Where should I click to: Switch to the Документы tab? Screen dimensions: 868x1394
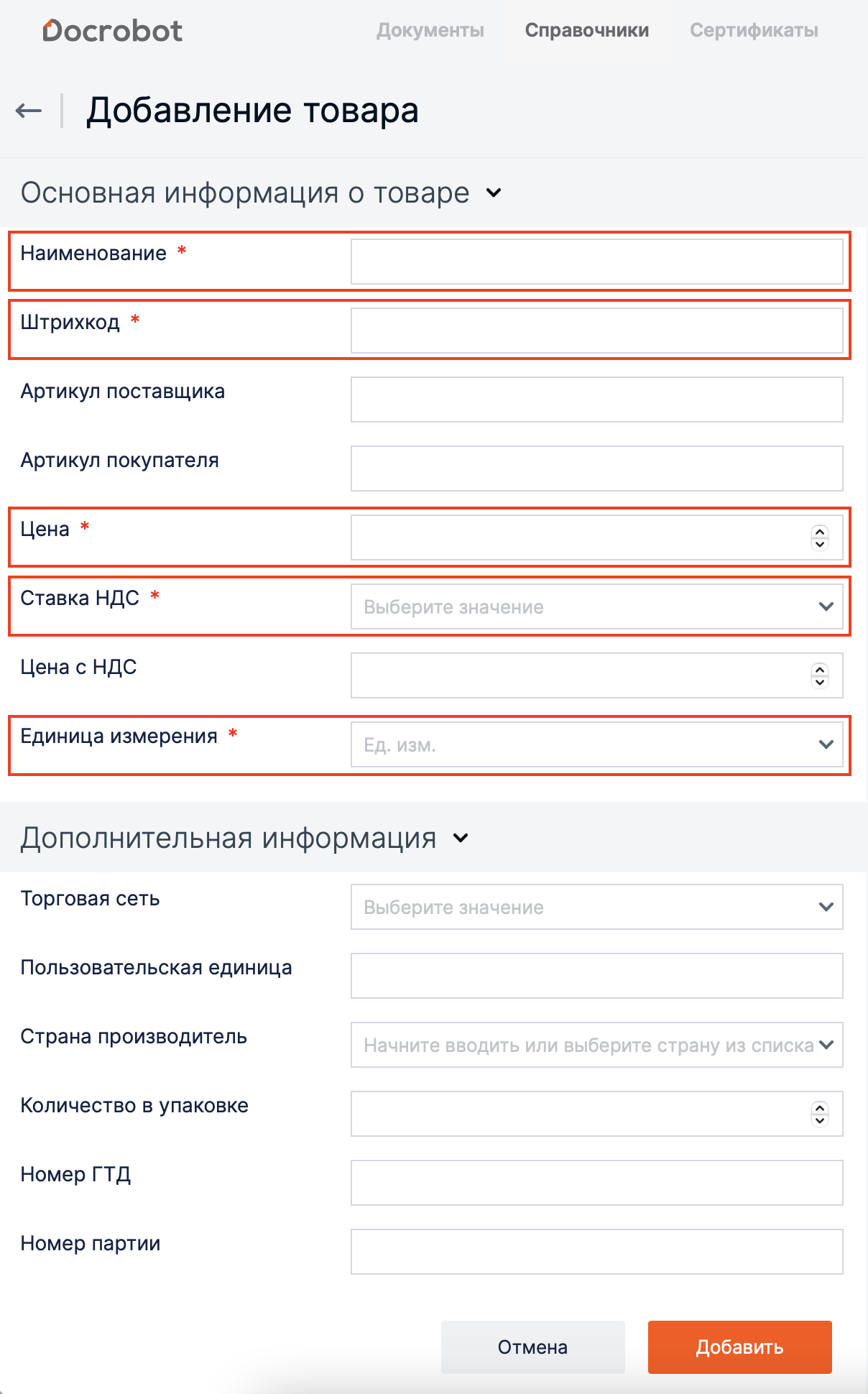pyautogui.click(x=430, y=30)
